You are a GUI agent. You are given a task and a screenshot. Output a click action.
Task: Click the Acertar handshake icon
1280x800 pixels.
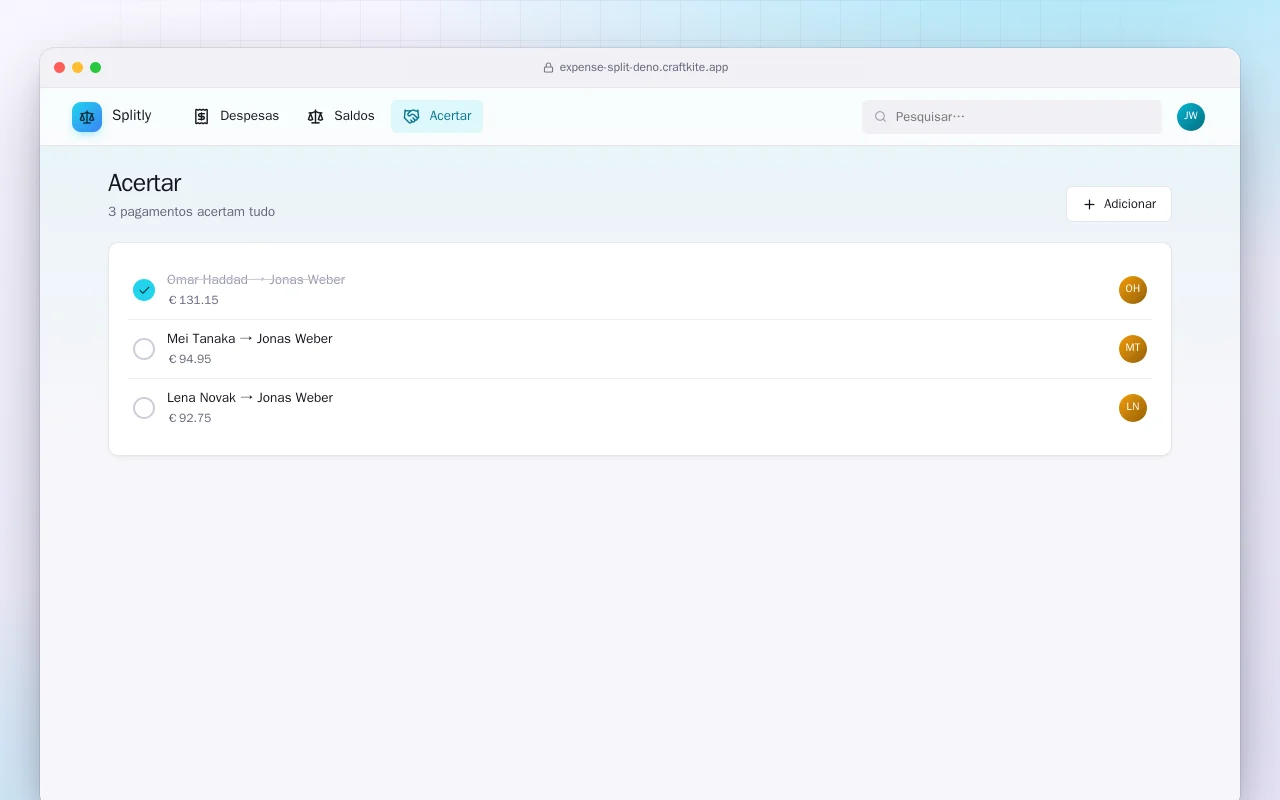pos(411,116)
